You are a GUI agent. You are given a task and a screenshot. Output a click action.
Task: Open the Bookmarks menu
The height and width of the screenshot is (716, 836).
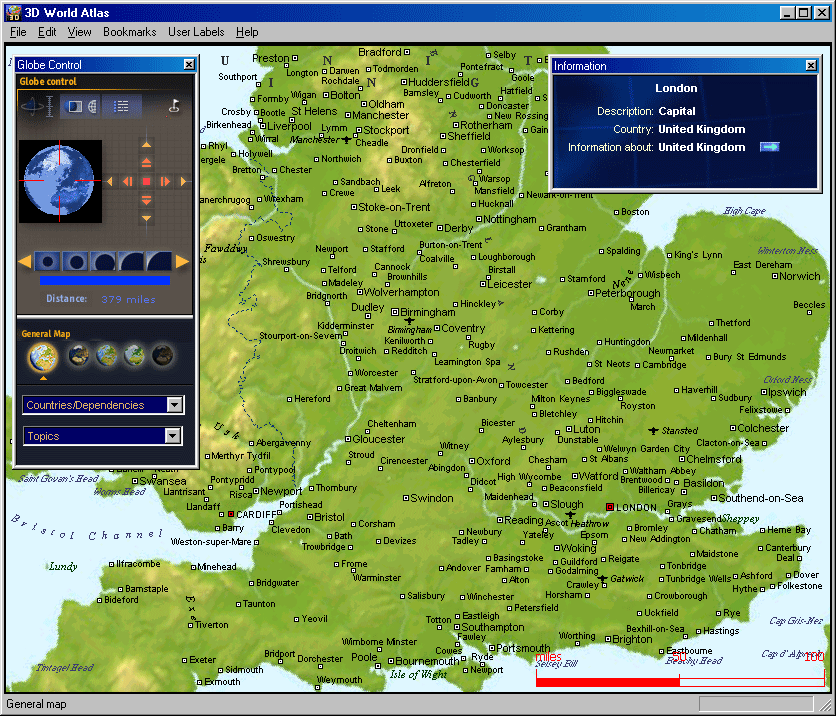tap(130, 32)
